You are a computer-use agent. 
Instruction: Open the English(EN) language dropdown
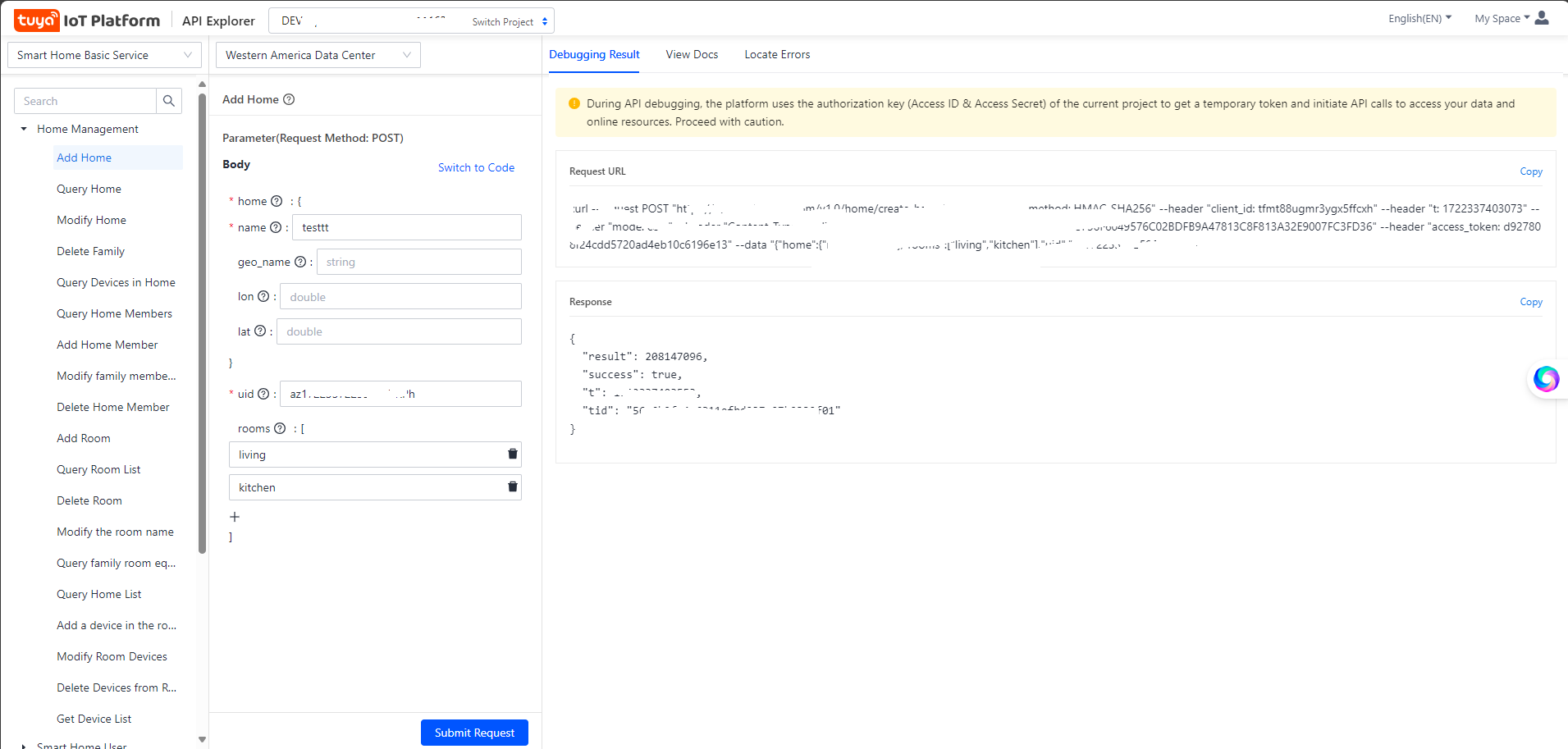1419,18
